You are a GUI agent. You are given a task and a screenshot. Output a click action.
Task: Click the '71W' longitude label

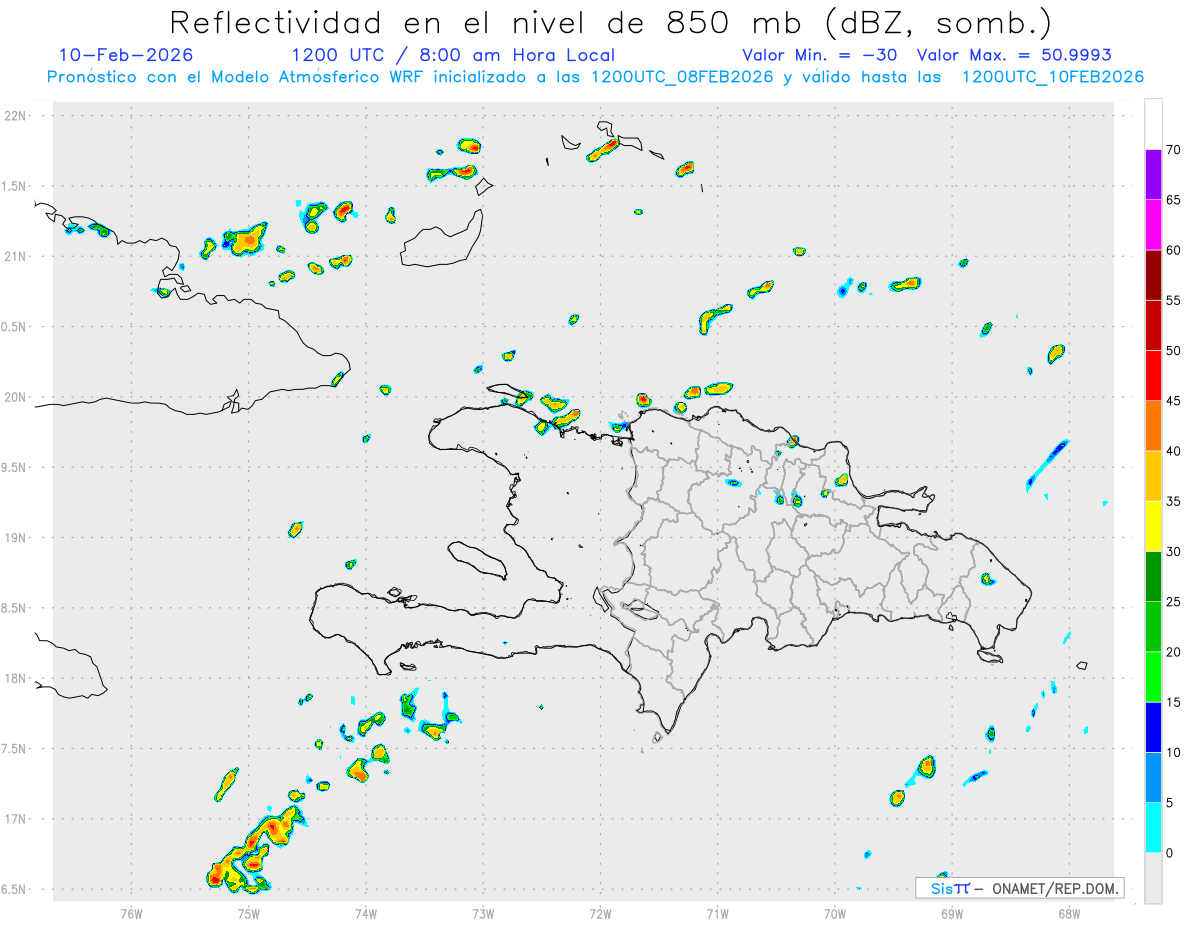click(717, 913)
